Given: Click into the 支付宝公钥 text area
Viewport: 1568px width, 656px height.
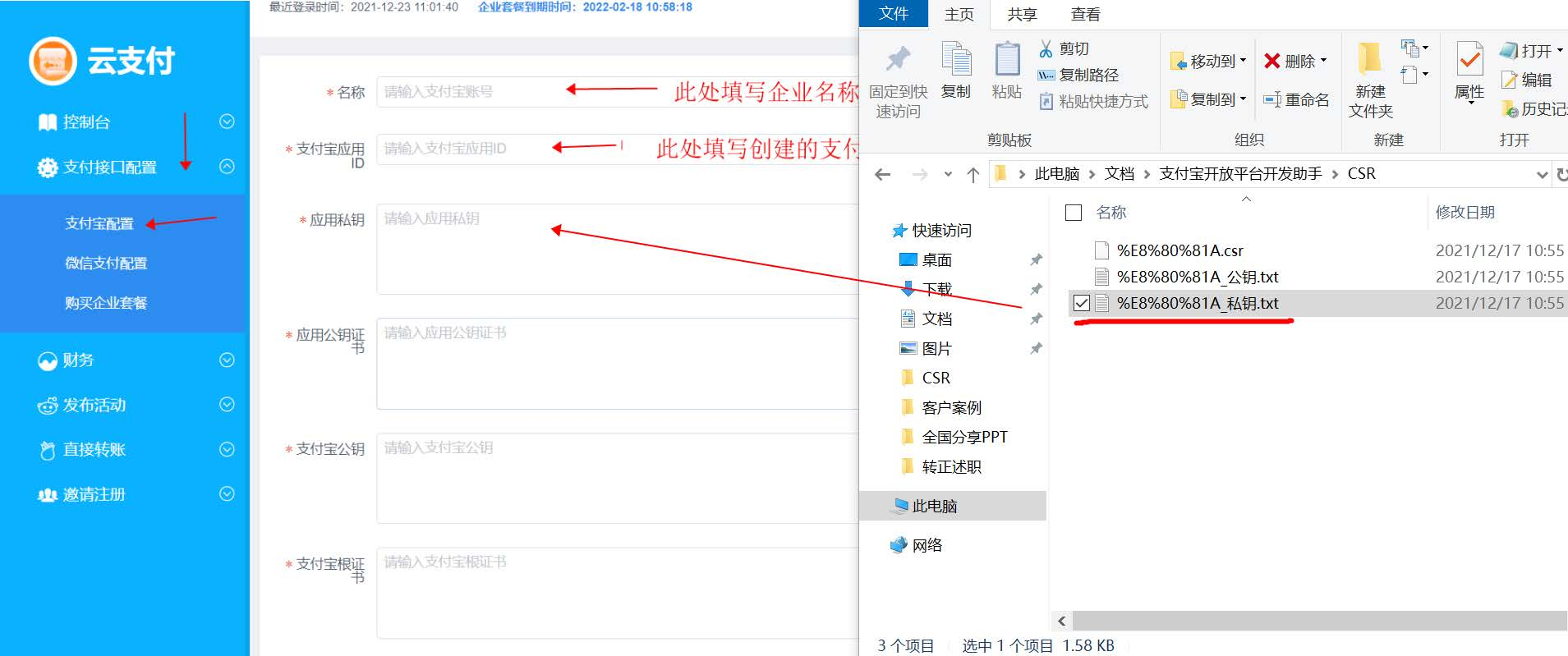Looking at the screenshot, I should click(x=618, y=478).
